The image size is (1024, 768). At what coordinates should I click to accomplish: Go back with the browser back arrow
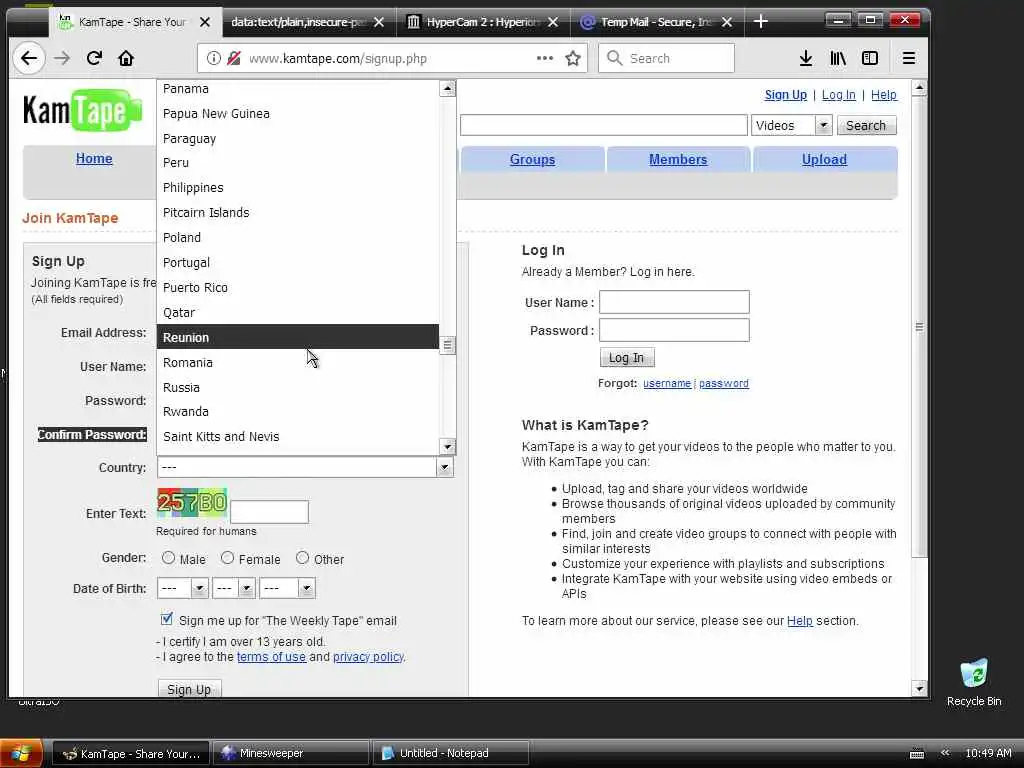tap(29, 58)
